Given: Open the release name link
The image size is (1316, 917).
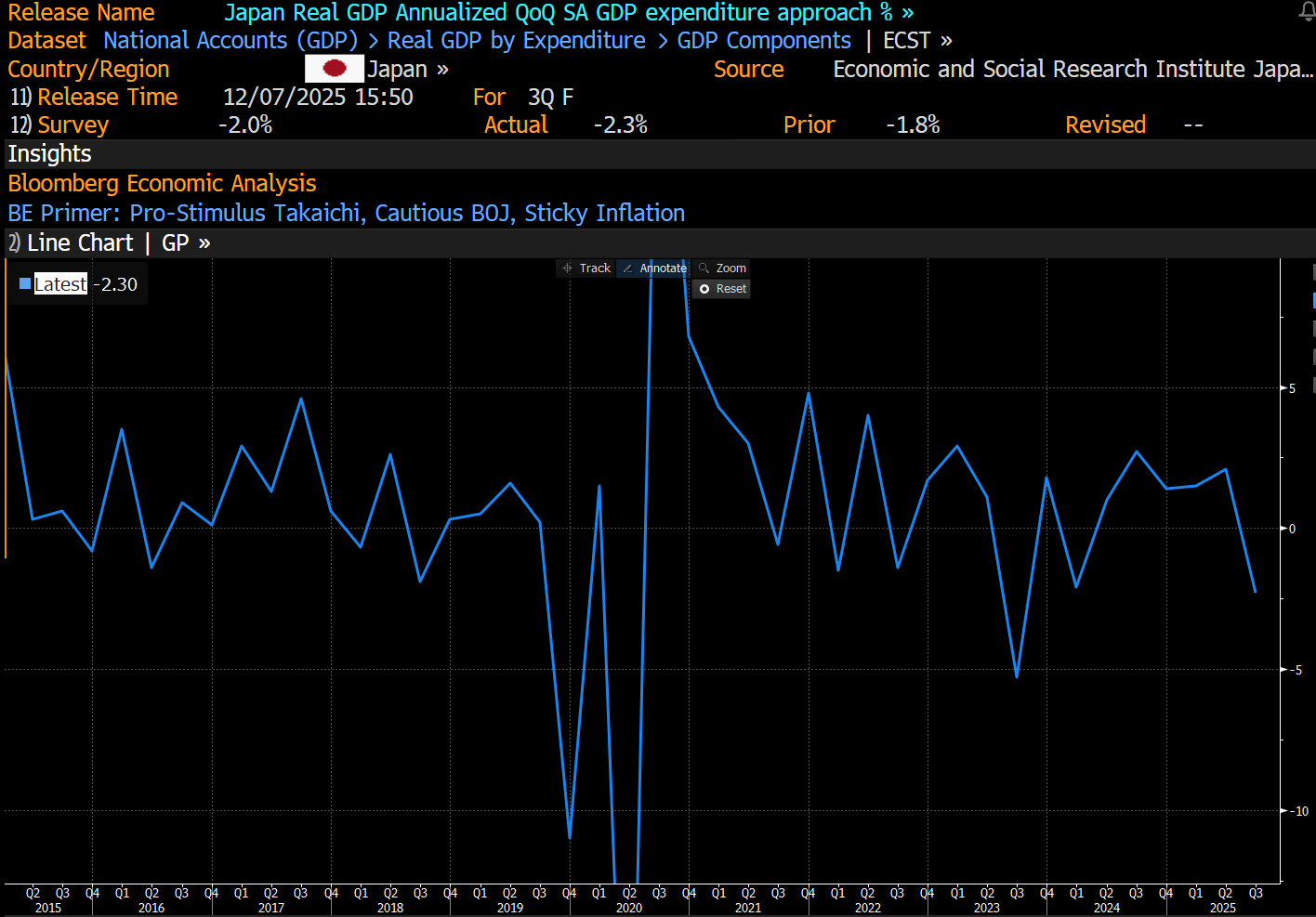Looking at the screenshot, I should coord(569,13).
